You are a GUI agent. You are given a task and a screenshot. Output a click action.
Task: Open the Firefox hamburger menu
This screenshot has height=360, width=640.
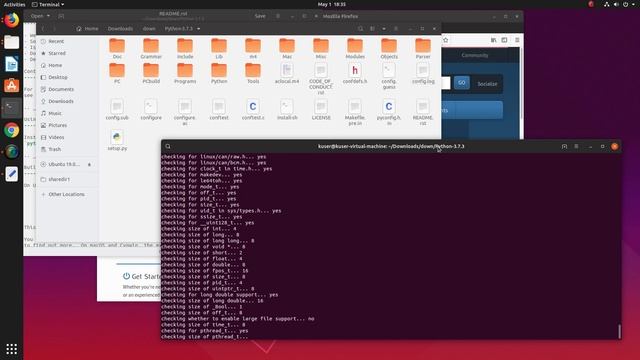click(x=517, y=40)
